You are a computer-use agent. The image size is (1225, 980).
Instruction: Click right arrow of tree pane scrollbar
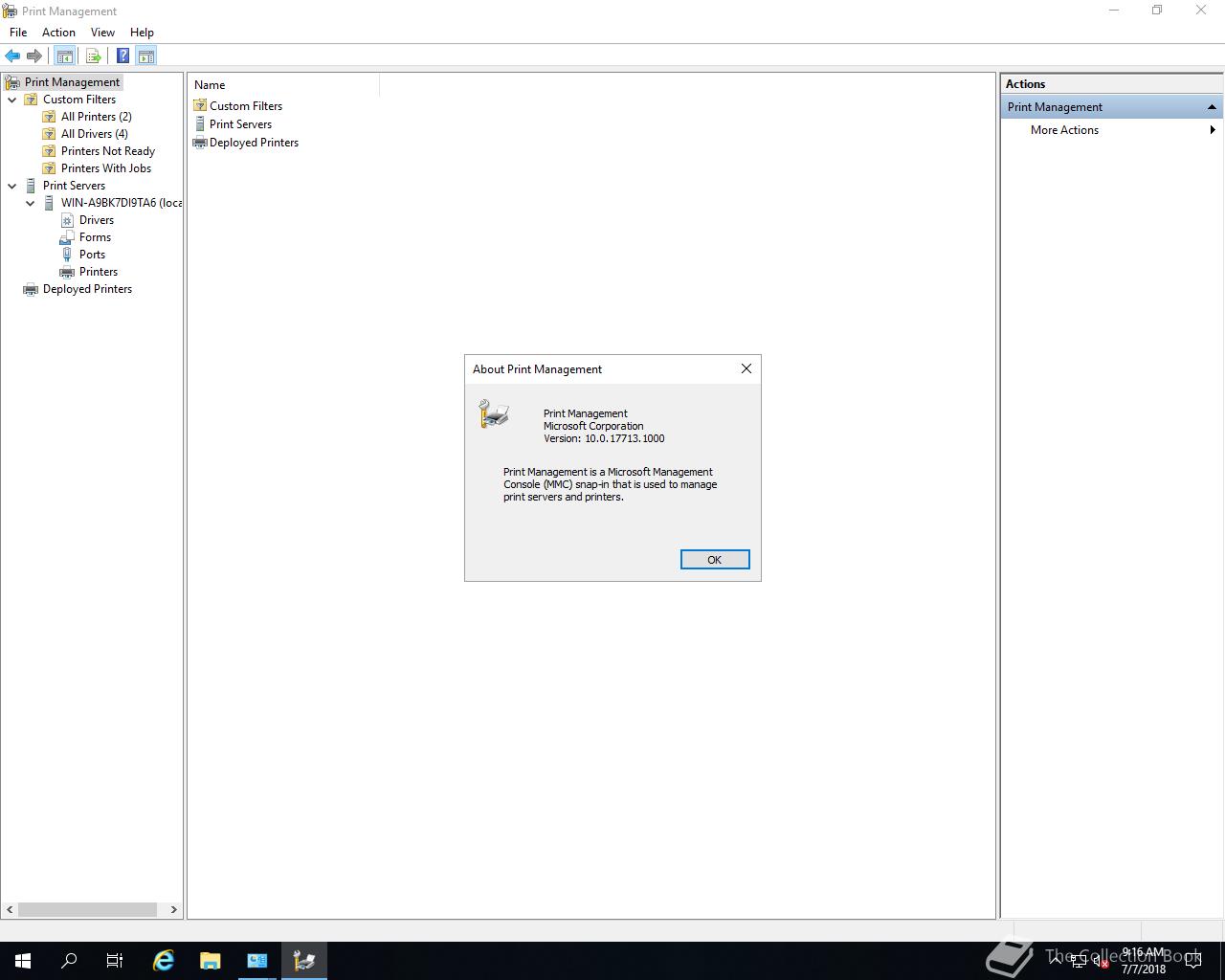pyautogui.click(x=173, y=909)
